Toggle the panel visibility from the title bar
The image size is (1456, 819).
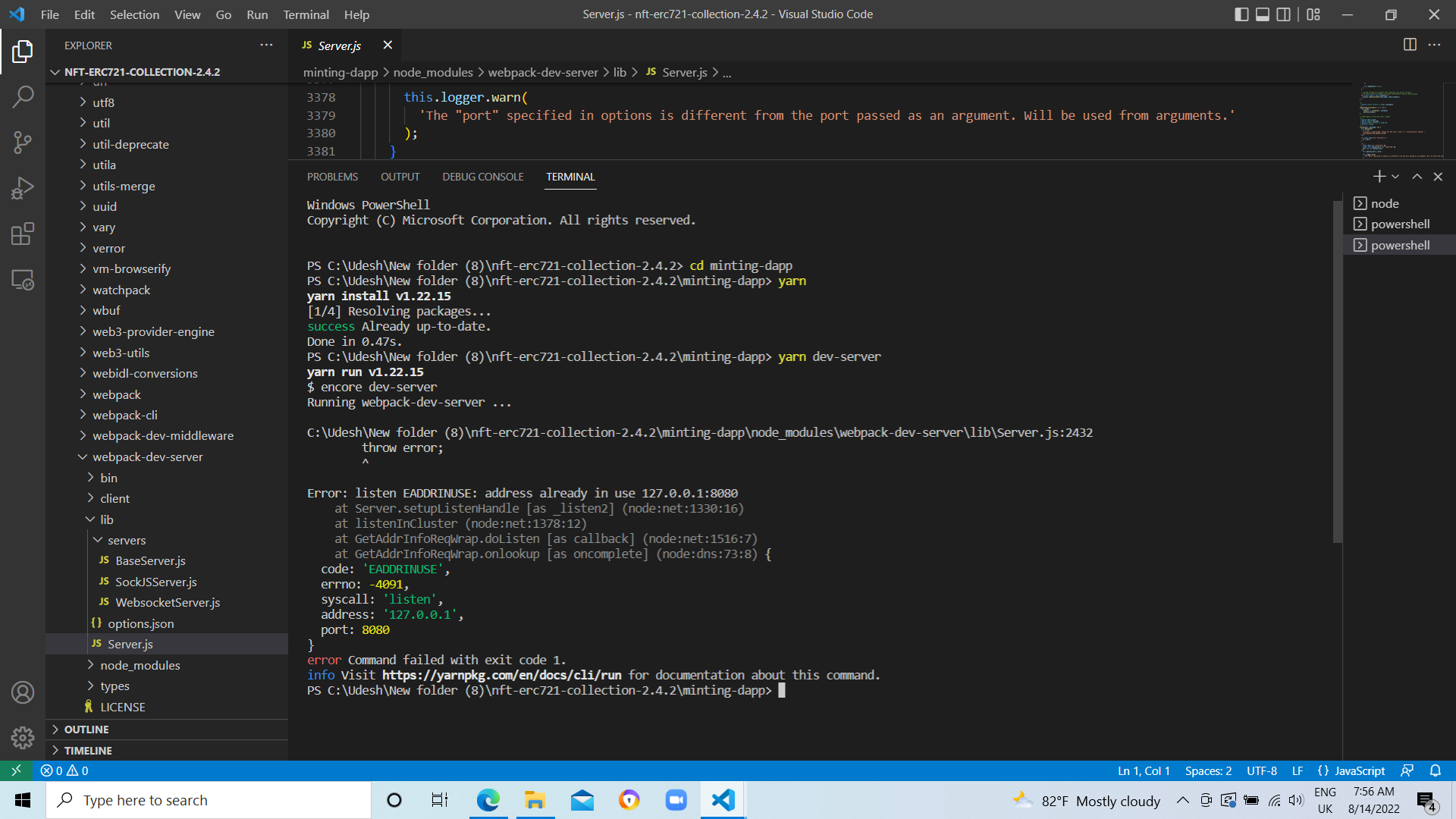pyautogui.click(x=1262, y=14)
